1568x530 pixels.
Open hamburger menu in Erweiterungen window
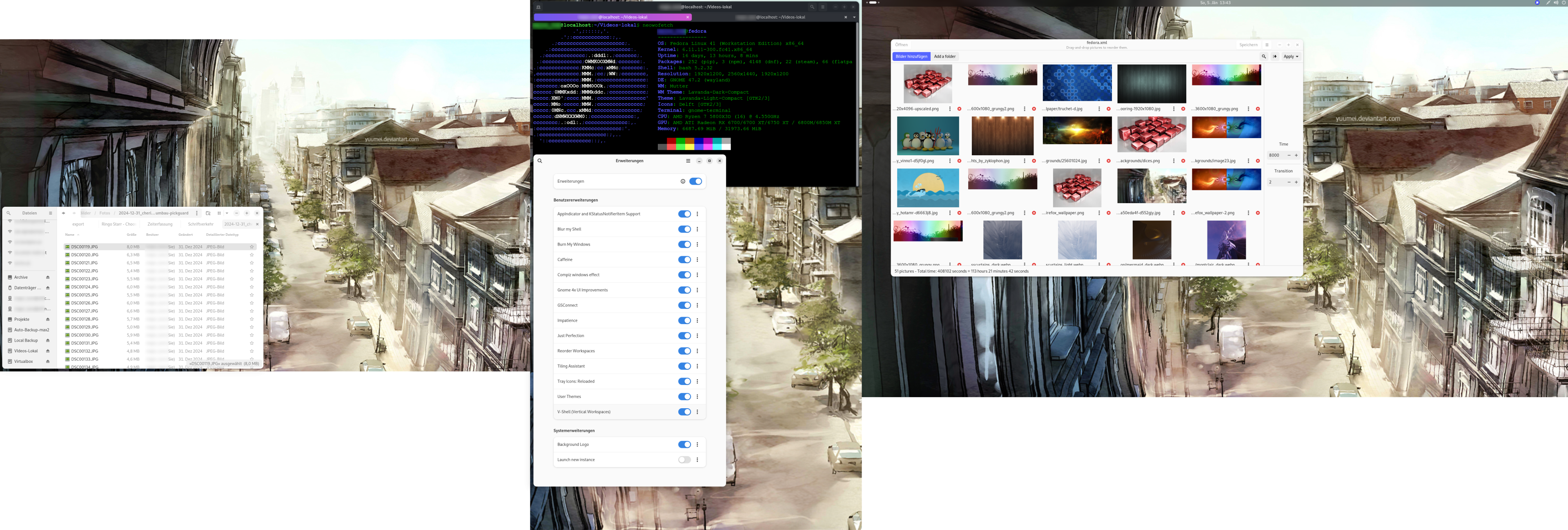click(x=688, y=161)
